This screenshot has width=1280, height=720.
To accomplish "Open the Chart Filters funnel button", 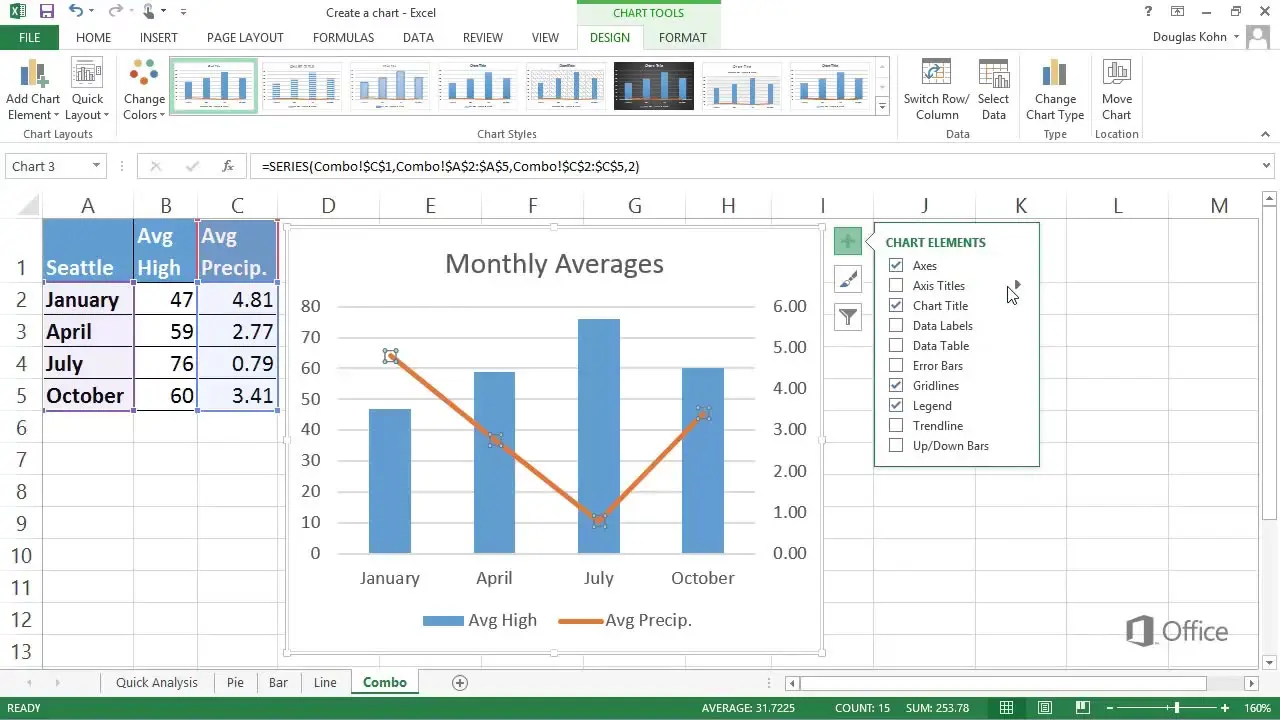I will point(848,318).
